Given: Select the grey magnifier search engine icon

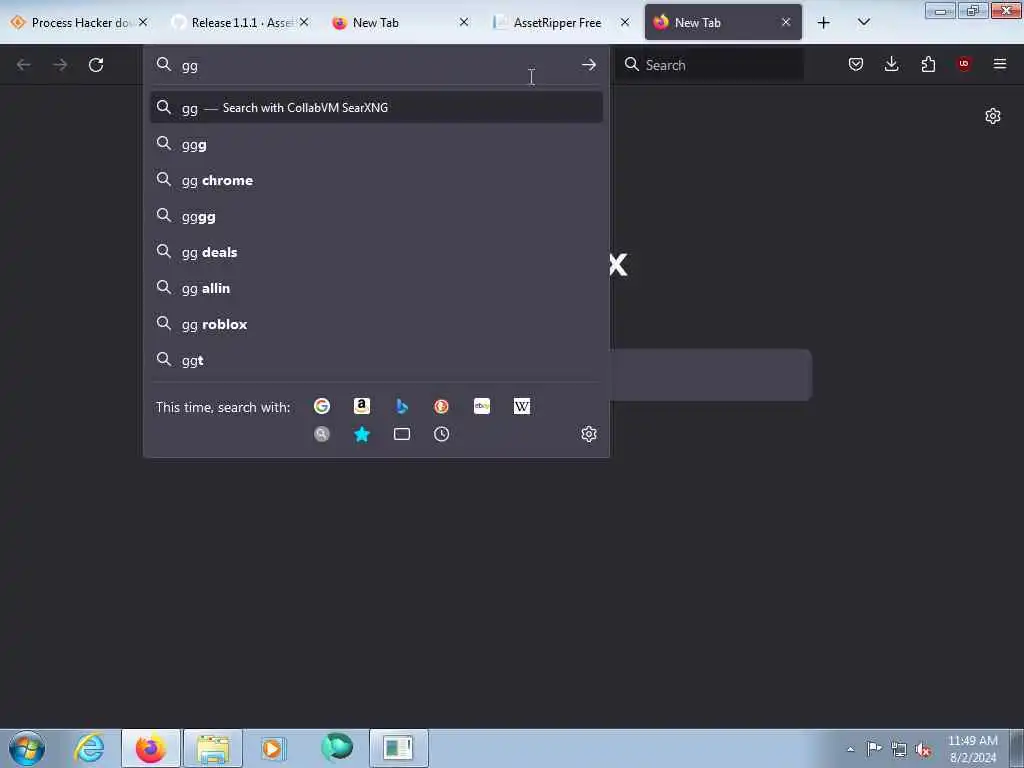Looking at the screenshot, I should point(321,434).
